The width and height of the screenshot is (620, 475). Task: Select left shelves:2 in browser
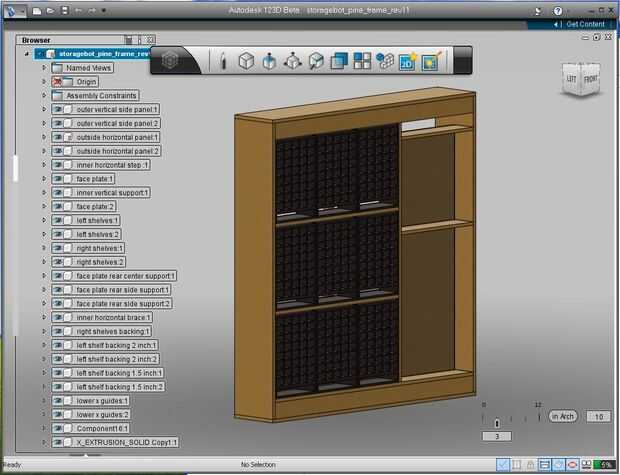pos(86,234)
